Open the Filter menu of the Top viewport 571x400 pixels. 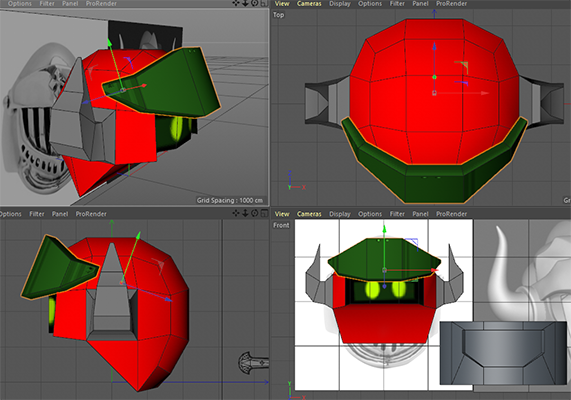click(397, 4)
